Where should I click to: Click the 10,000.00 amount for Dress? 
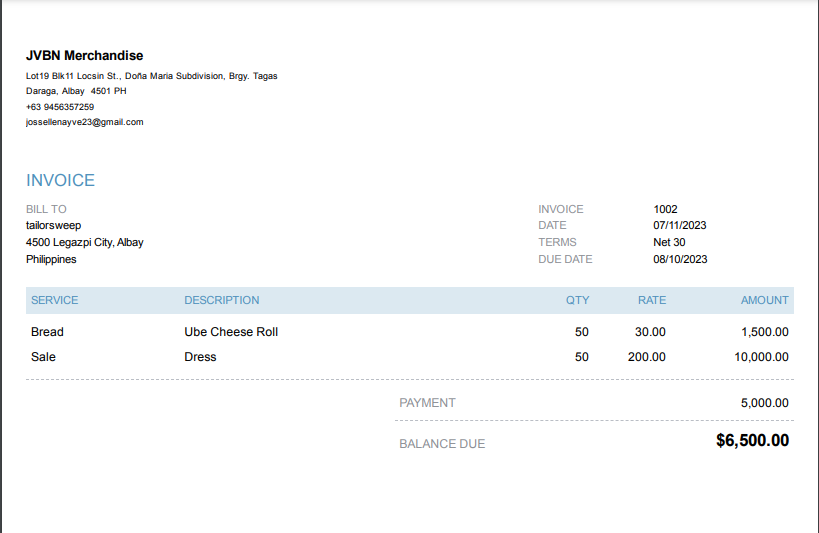tap(761, 357)
